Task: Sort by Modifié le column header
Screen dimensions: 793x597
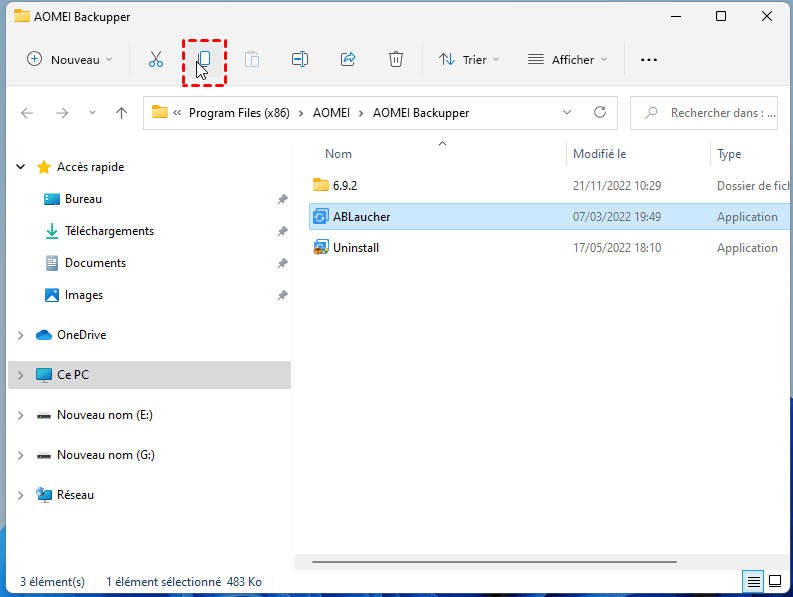Action: pos(599,154)
